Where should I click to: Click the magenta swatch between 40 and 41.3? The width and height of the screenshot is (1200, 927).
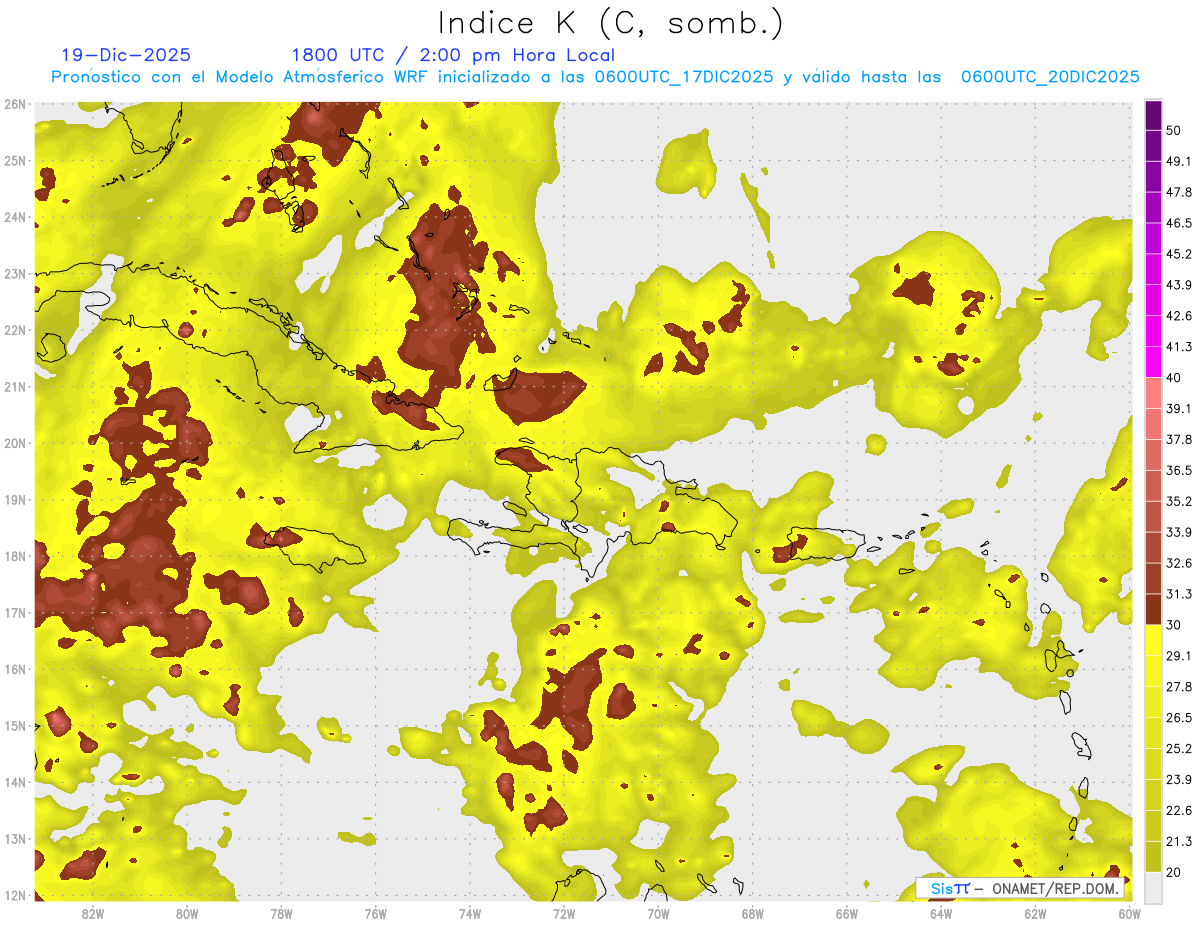click(x=1153, y=362)
